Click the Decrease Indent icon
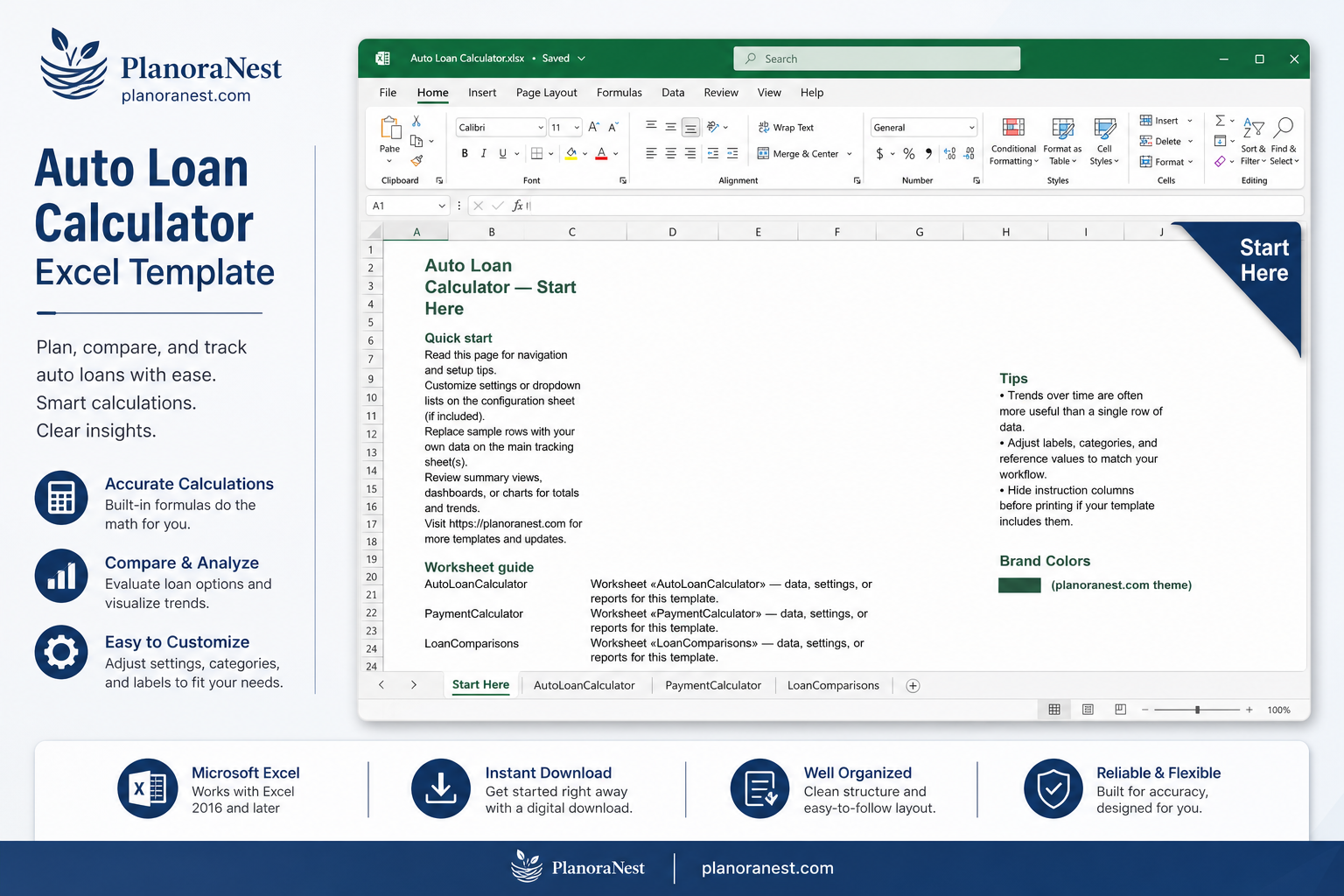 713,153
